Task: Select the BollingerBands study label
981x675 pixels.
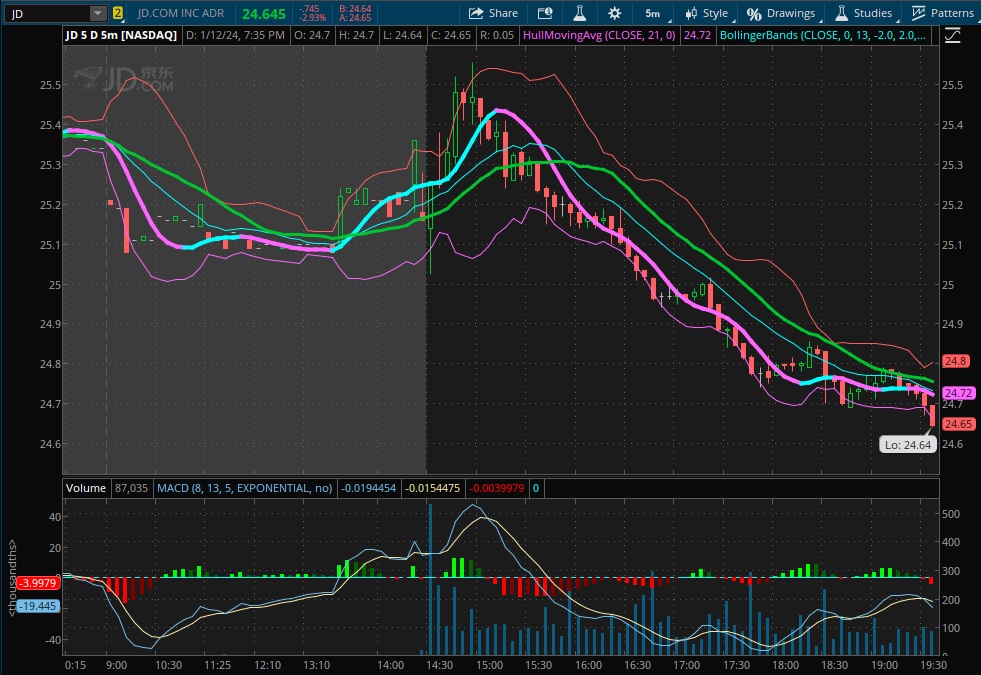Action: [822, 35]
